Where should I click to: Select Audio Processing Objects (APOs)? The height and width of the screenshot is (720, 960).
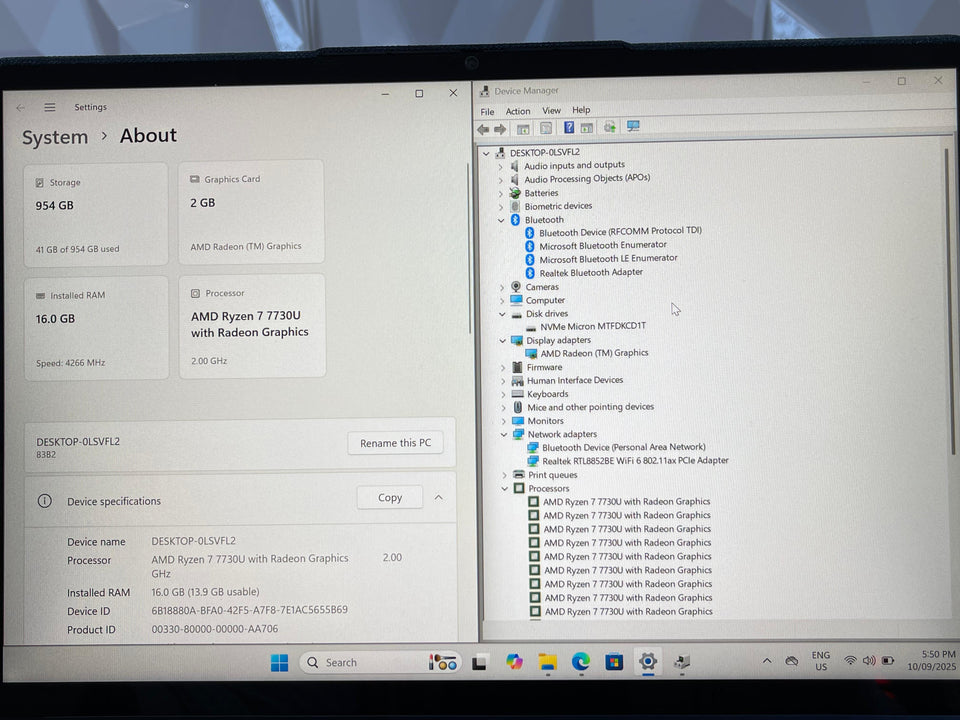[x=587, y=179]
